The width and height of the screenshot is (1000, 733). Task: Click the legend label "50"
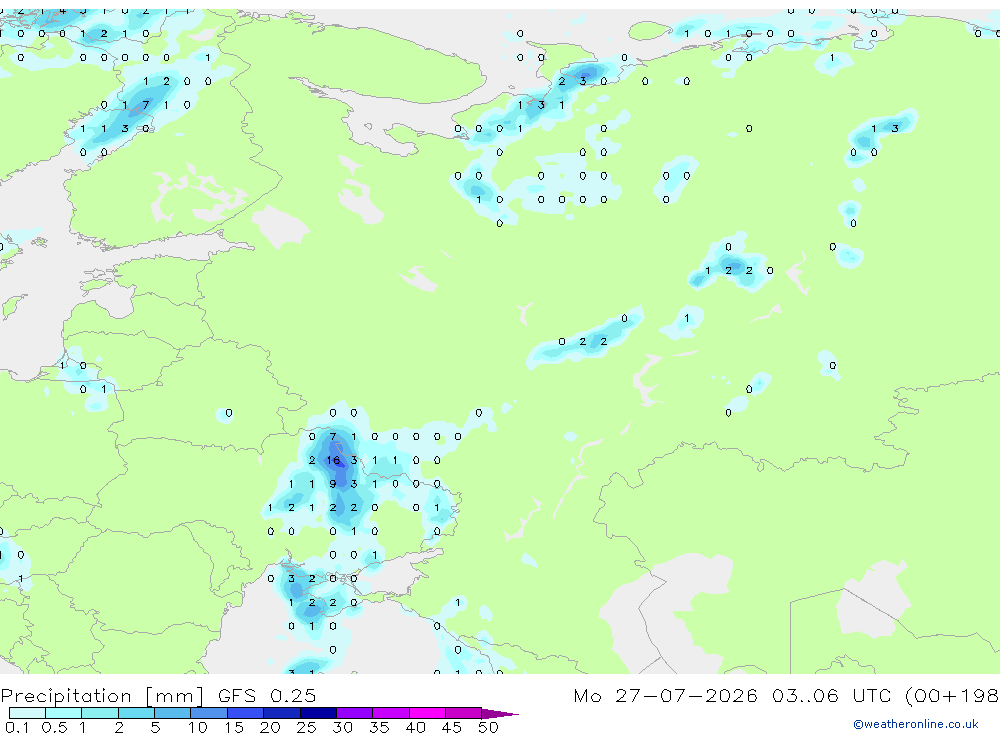coord(488,727)
